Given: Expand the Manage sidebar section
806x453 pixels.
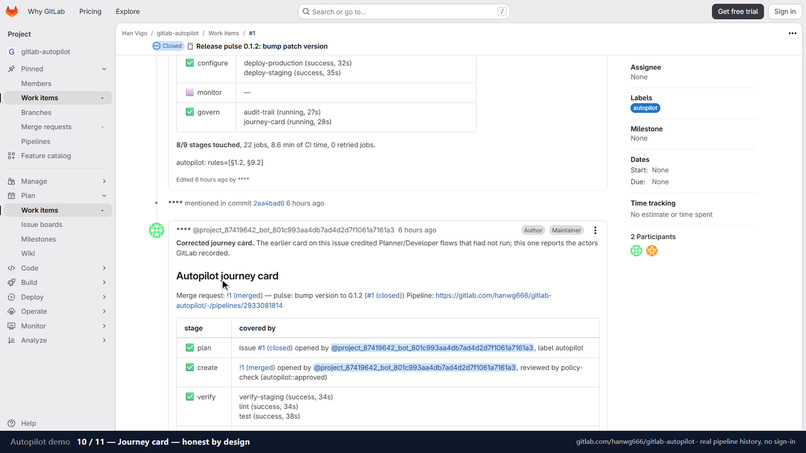Looking at the screenshot, I should point(104,181).
